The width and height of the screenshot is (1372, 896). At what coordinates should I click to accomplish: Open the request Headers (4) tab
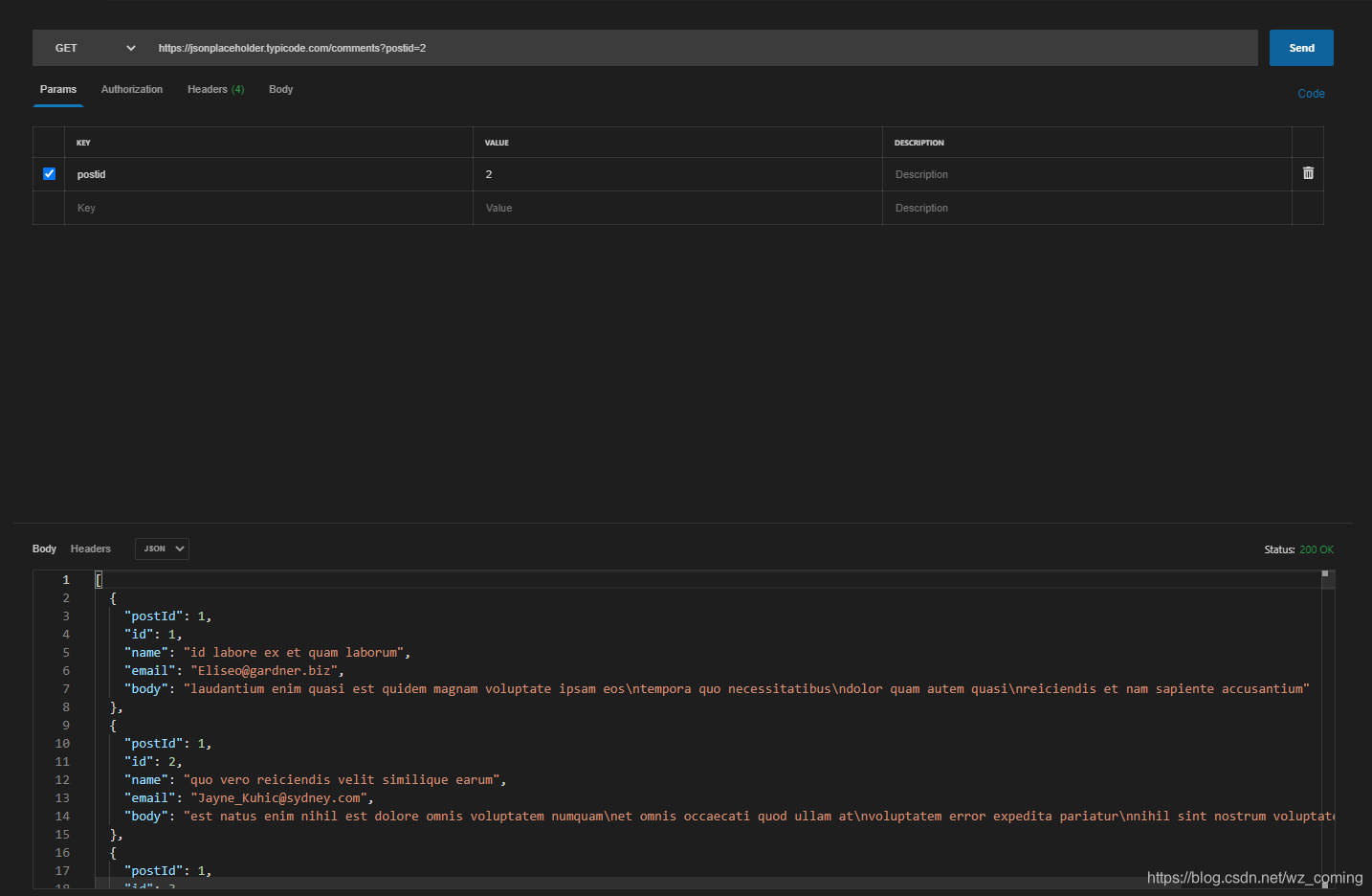(215, 89)
